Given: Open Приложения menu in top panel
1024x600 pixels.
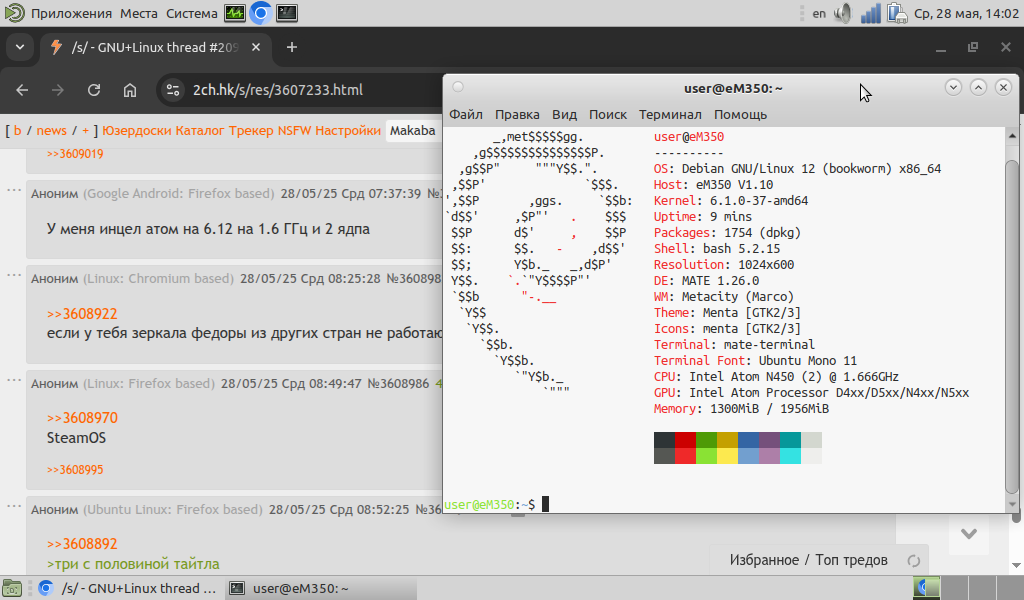Looking at the screenshot, I should [x=71, y=14].
